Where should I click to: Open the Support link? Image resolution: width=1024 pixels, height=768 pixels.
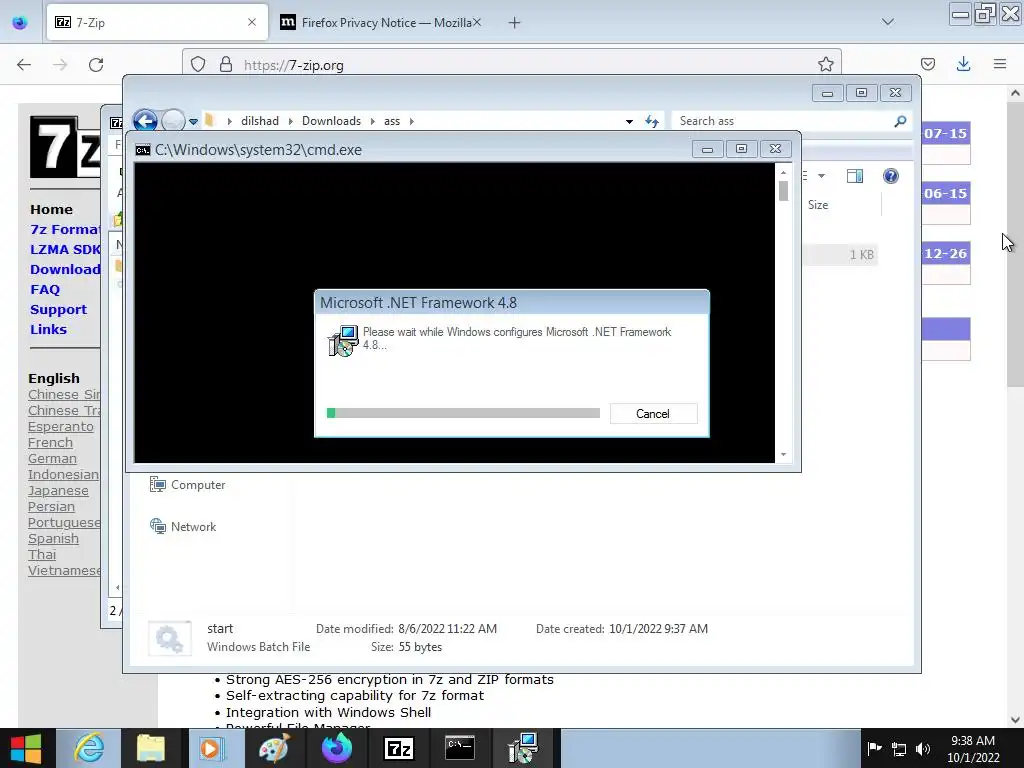(58, 310)
